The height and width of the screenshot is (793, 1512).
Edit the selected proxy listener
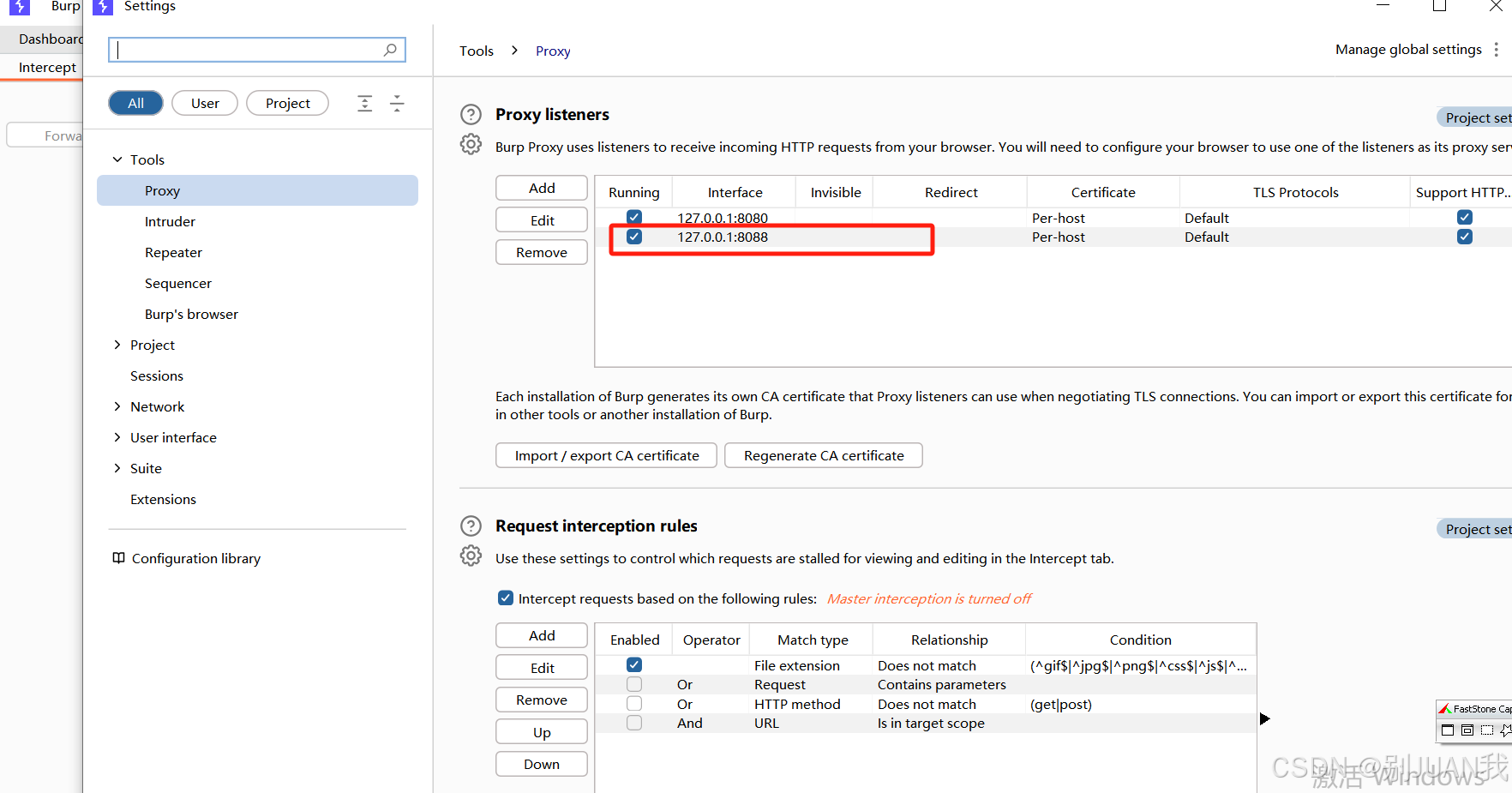pos(542,220)
